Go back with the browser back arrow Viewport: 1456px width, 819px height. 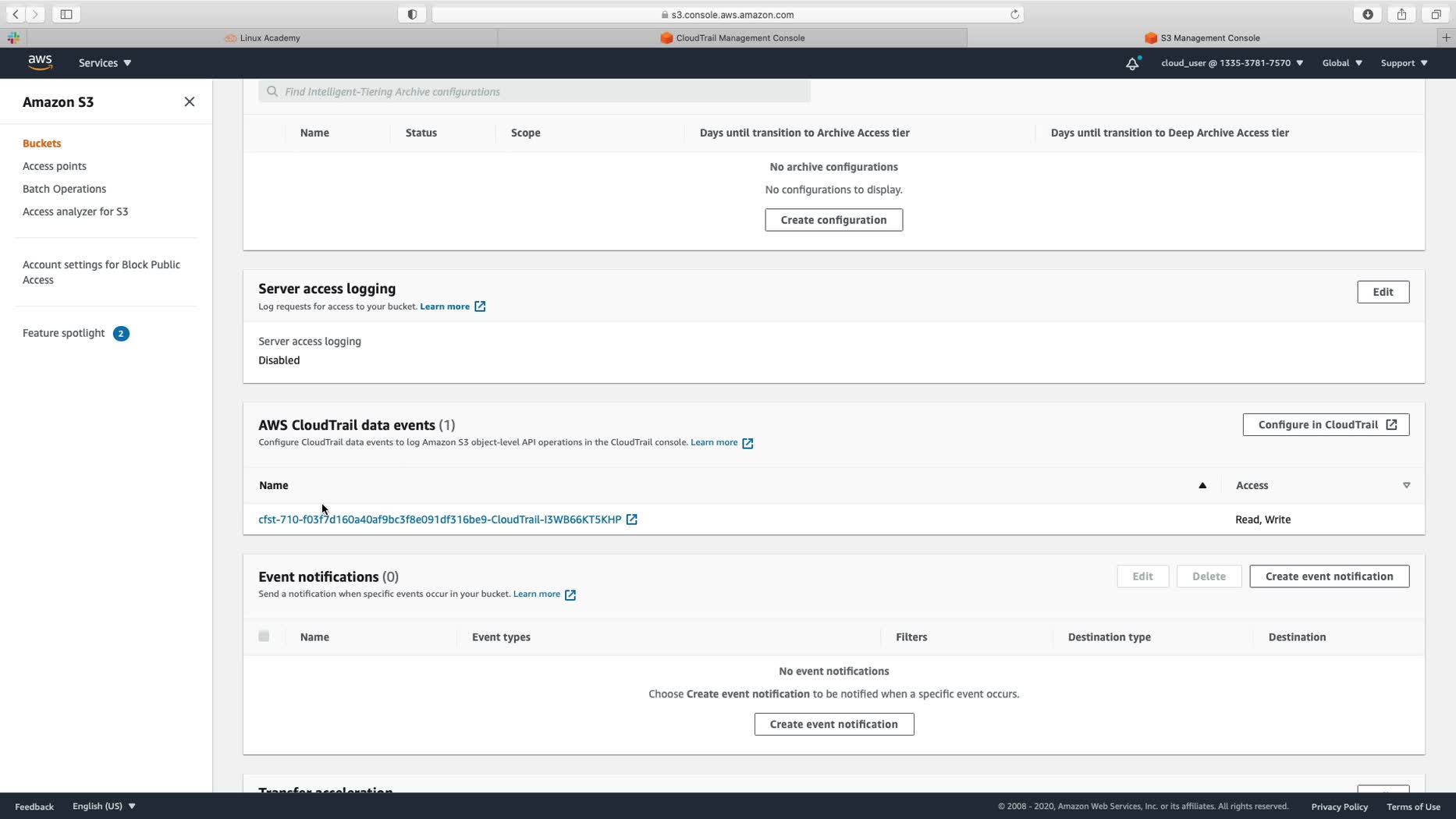tap(16, 14)
